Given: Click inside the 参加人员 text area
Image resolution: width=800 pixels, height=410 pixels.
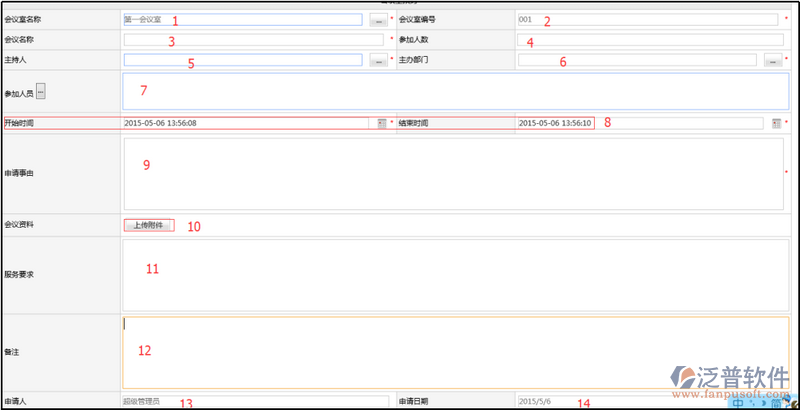Looking at the screenshot, I should pyautogui.click(x=455, y=91).
